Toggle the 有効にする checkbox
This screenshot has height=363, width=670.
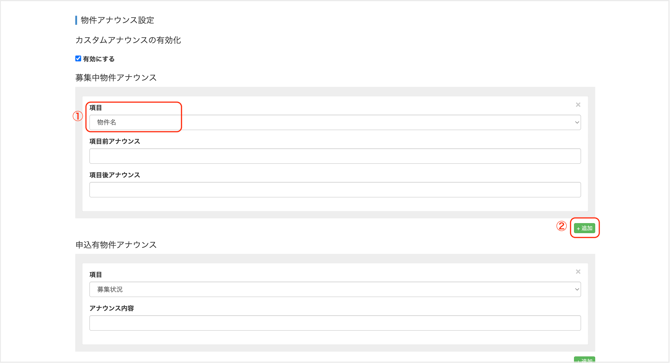click(78, 59)
